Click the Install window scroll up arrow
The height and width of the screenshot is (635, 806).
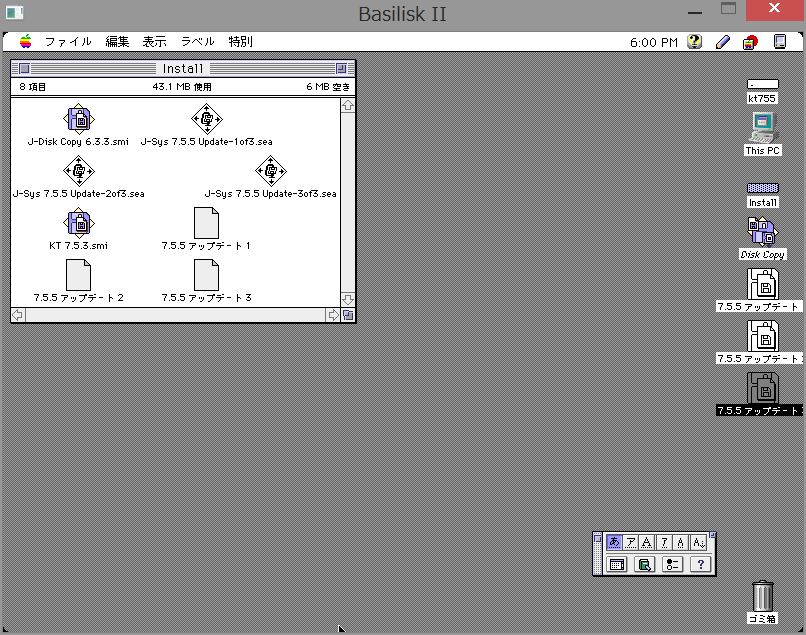coord(348,105)
